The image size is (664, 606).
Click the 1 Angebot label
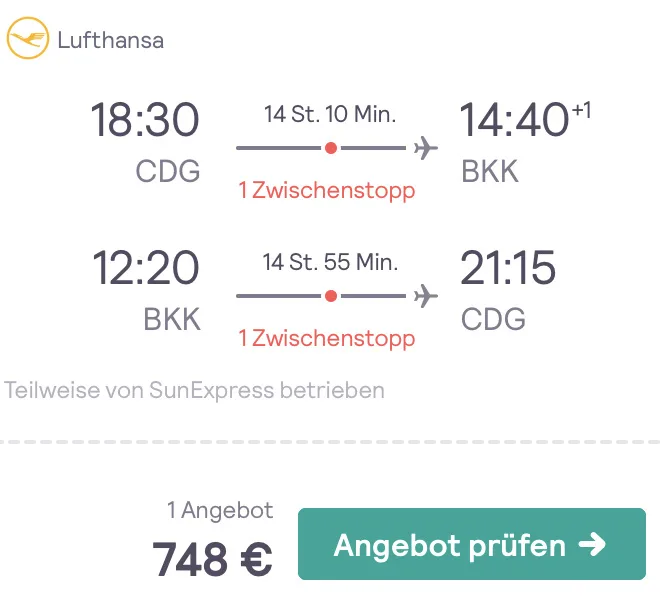pyautogui.click(x=220, y=510)
